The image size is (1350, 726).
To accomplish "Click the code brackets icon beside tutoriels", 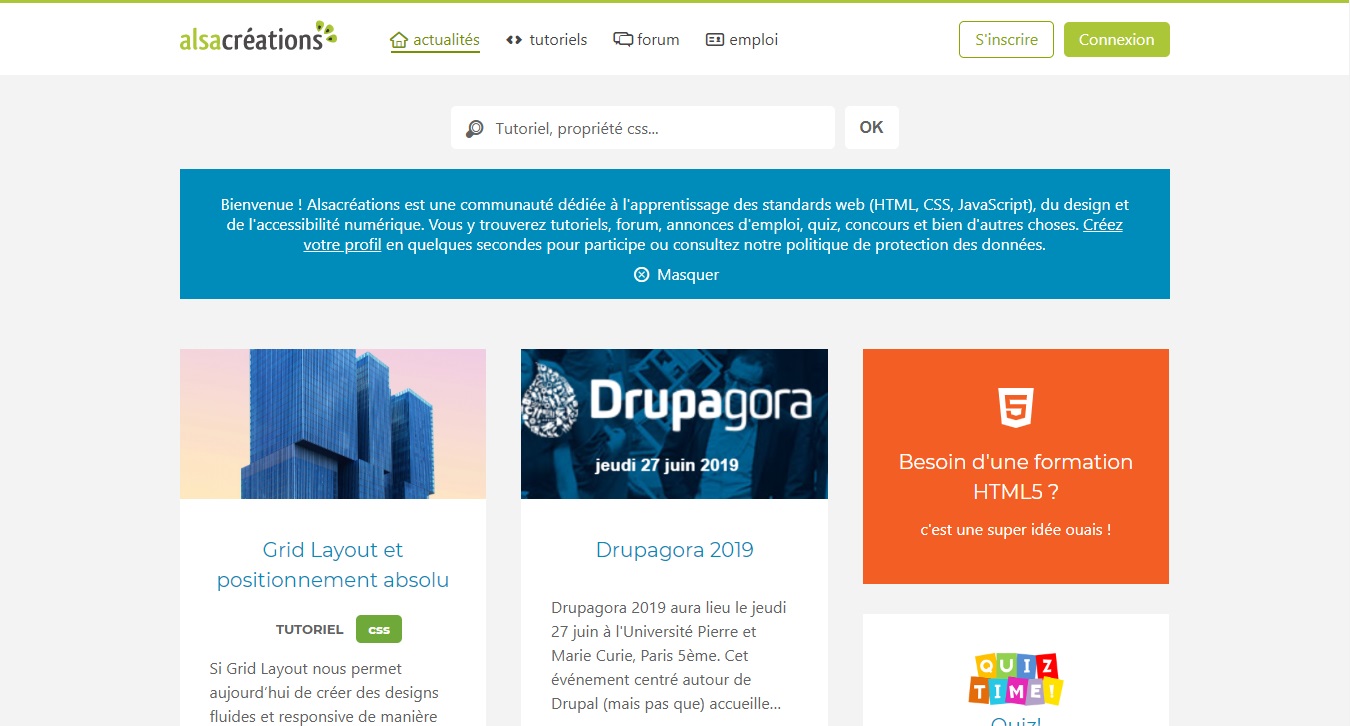I will [514, 40].
